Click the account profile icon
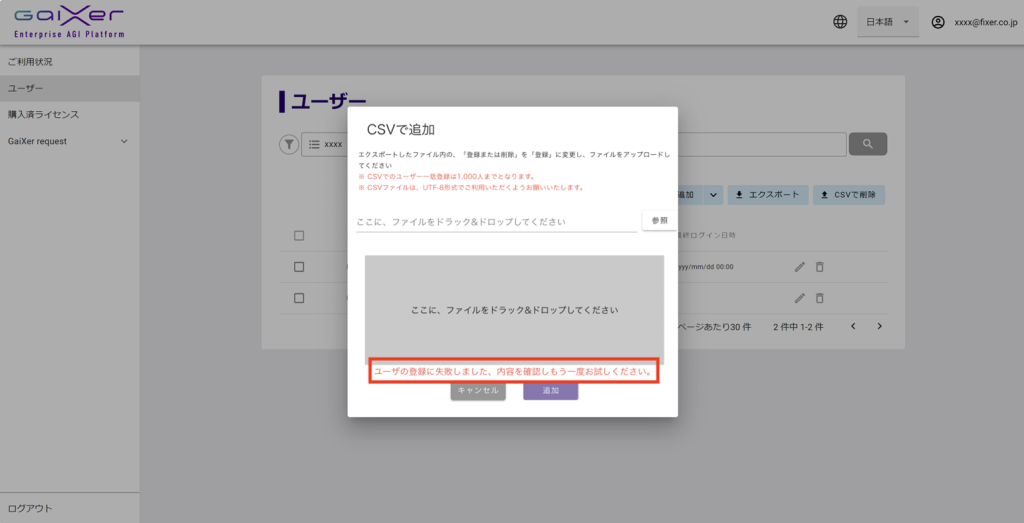The image size is (1024, 523). pos(937,22)
